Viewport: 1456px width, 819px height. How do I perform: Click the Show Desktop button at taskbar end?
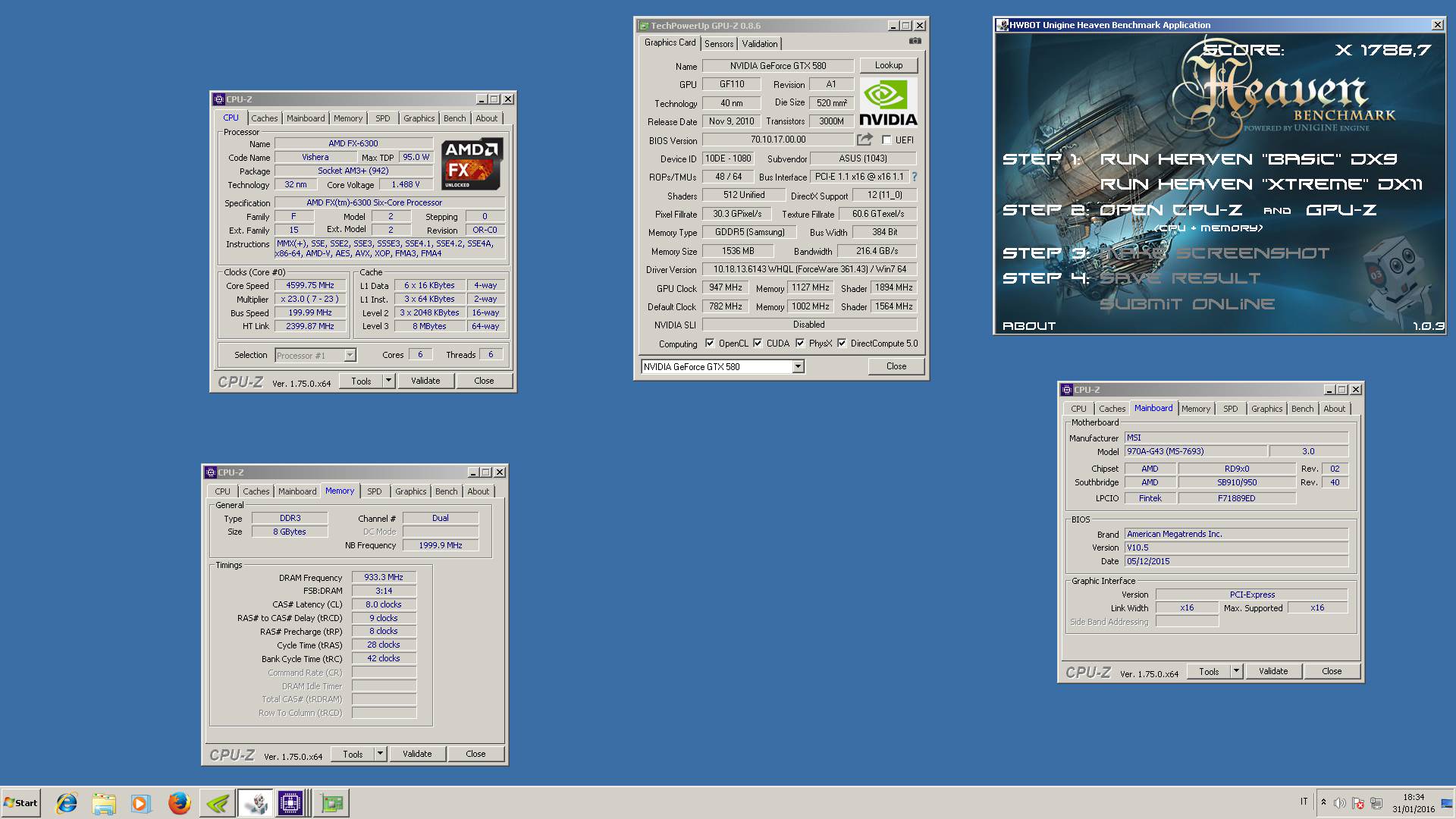click(1447, 803)
